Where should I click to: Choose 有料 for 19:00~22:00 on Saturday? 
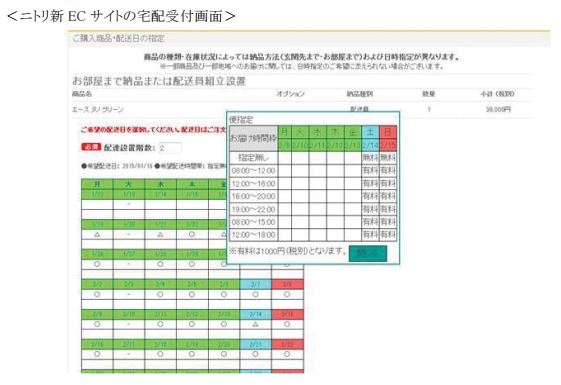(370, 209)
